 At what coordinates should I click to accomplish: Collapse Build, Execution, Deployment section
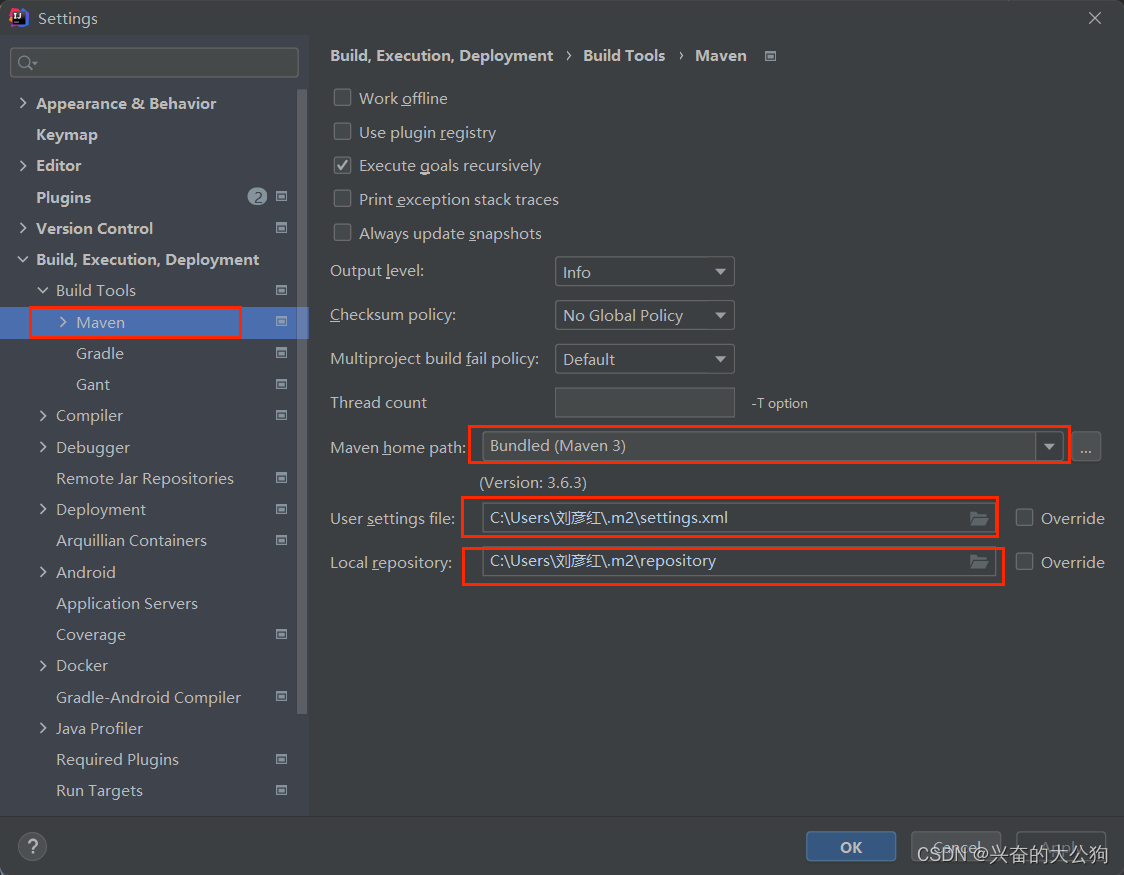click(23, 259)
